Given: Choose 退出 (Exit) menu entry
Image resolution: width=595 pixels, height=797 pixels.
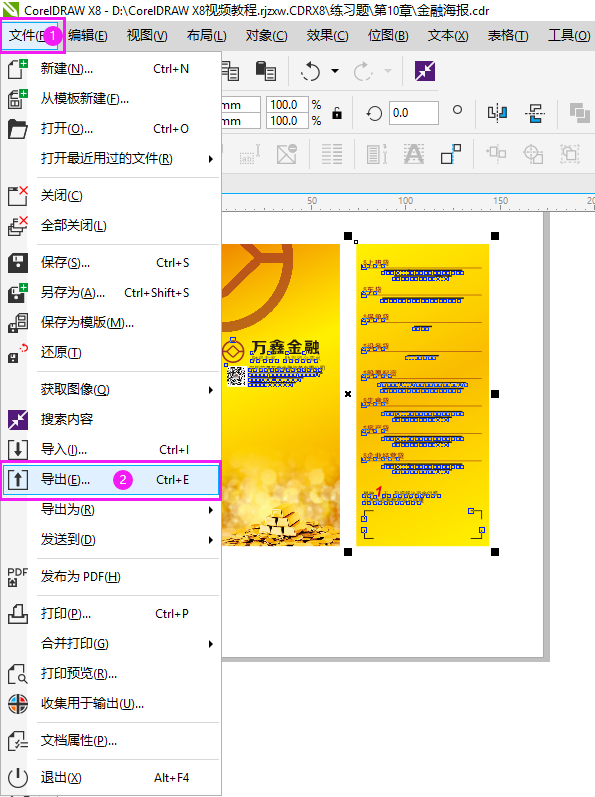Looking at the screenshot, I should pyautogui.click(x=111, y=778).
